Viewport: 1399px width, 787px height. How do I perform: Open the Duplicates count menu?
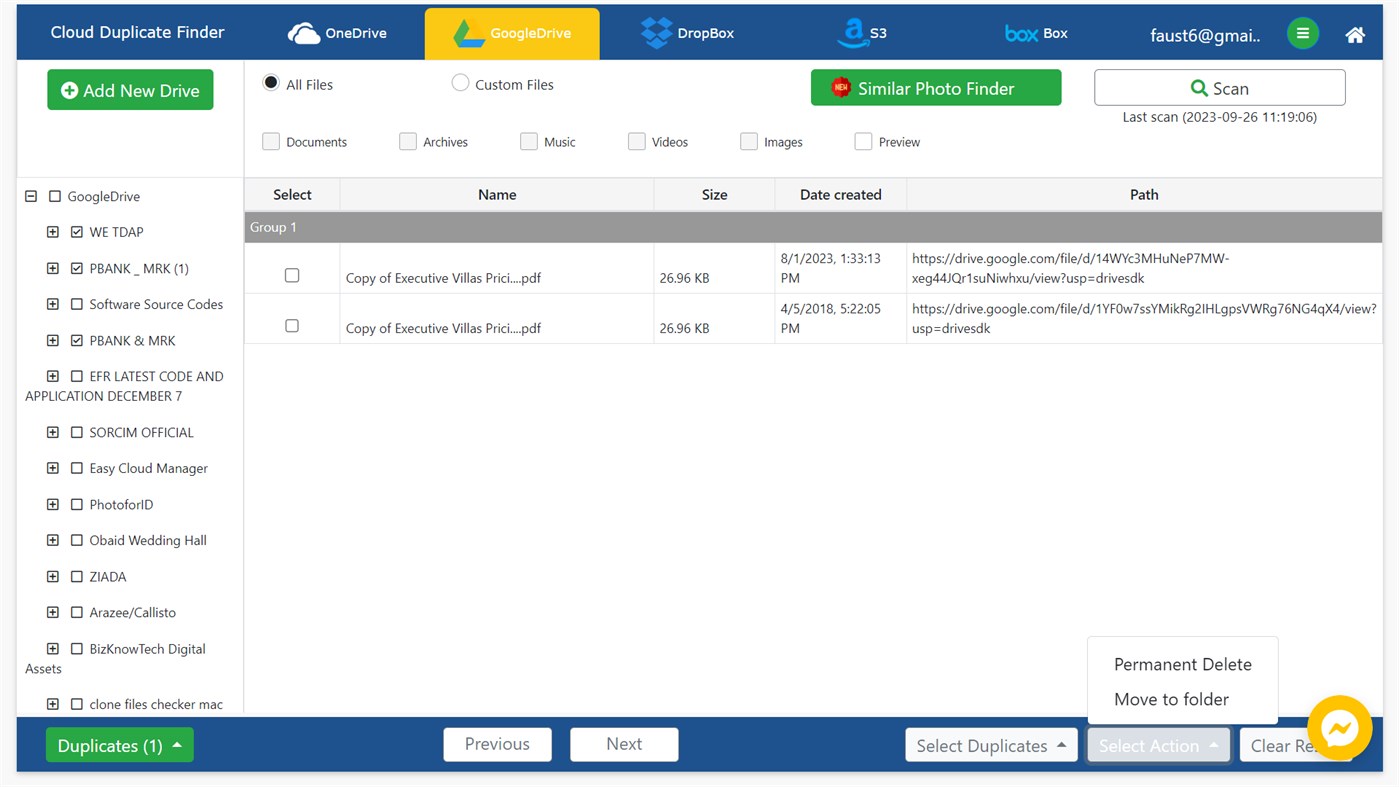[119, 744]
